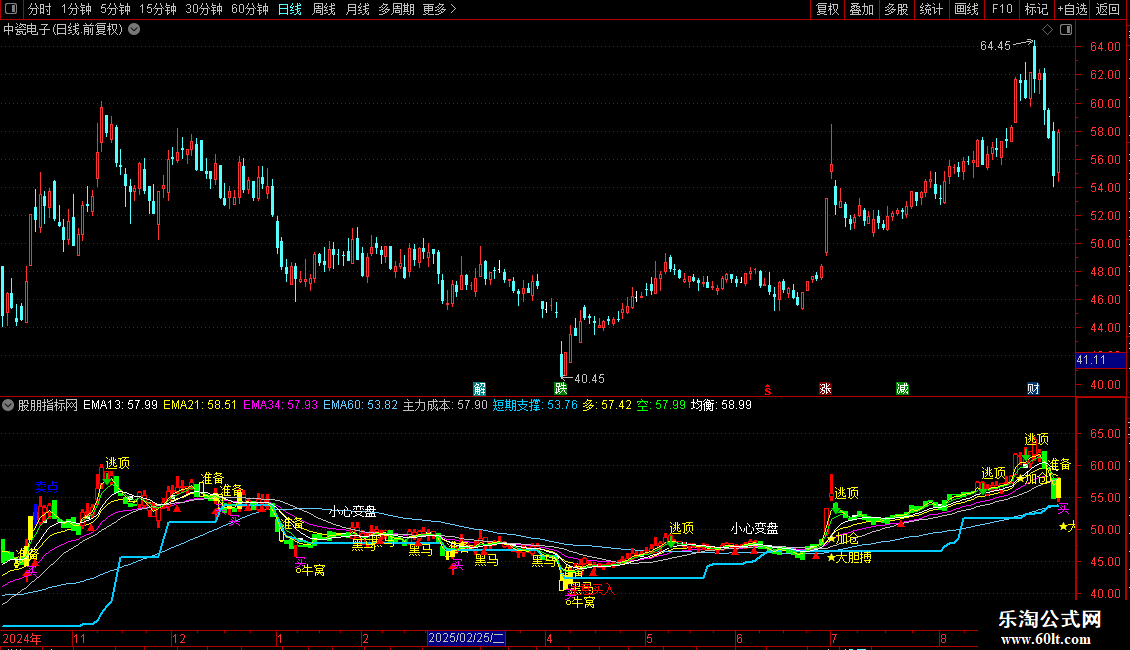Click the EMA60: 53.82 value label

click(x=360, y=405)
